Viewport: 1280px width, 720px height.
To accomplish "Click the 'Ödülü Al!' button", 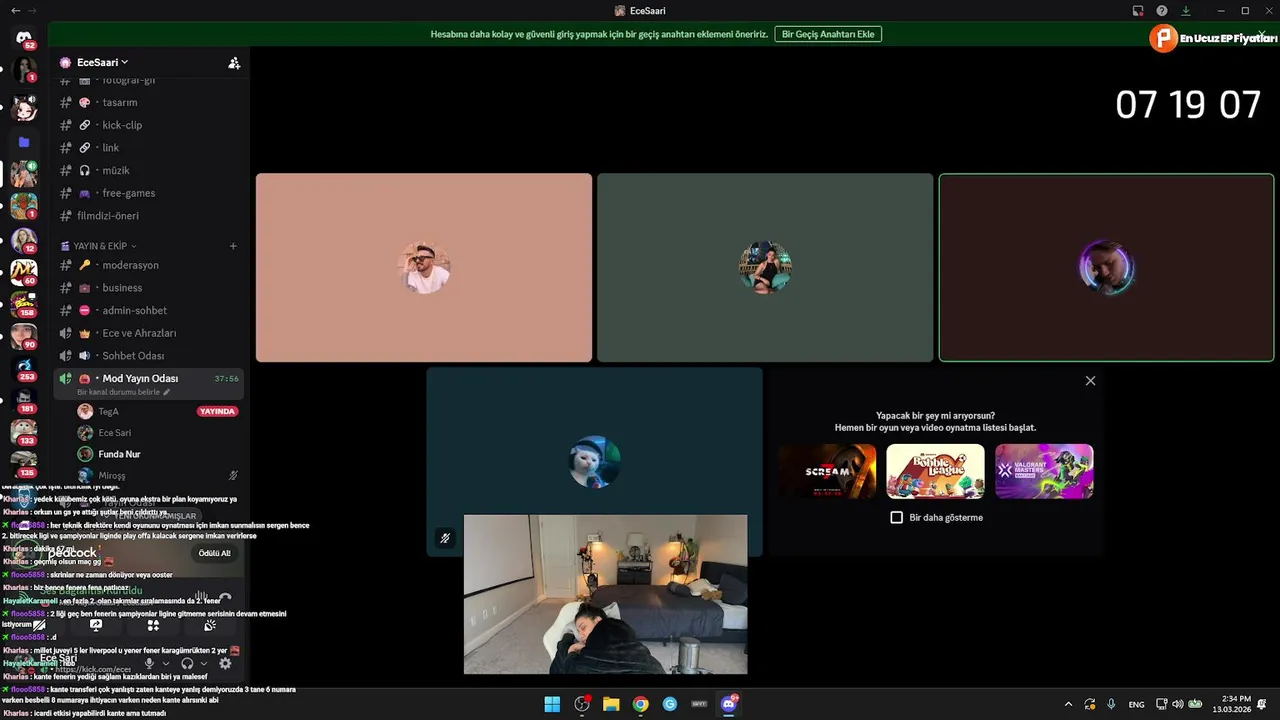I will [x=214, y=553].
